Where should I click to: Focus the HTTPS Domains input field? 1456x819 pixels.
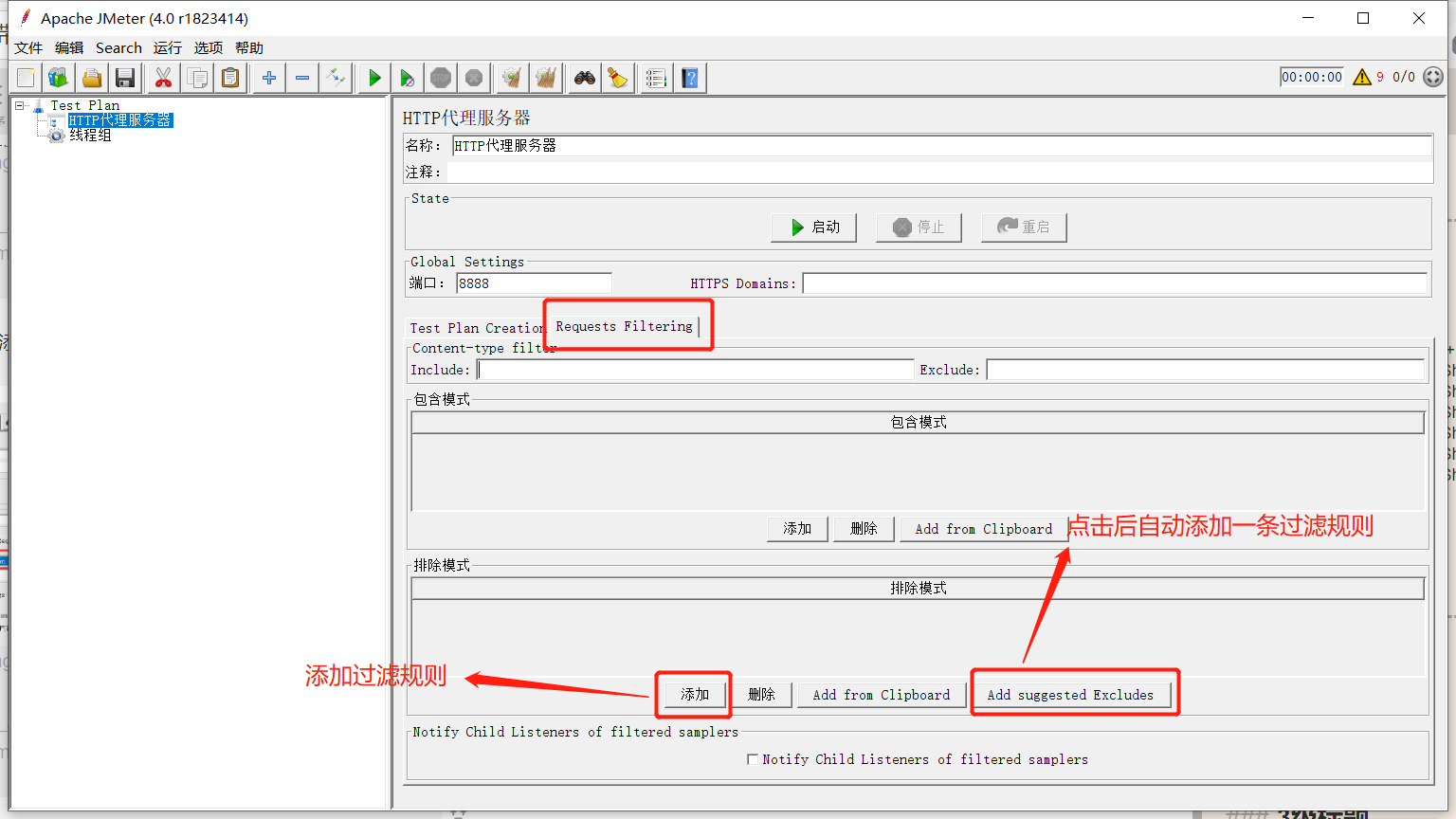coord(1115,283)
